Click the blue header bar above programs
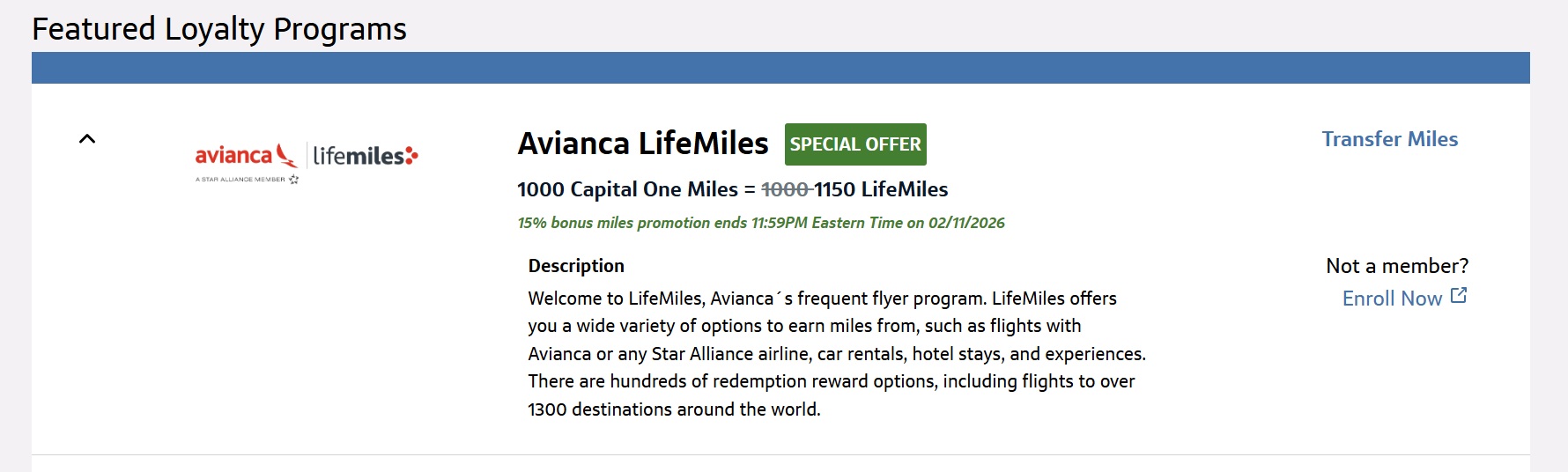 point(780,68)
